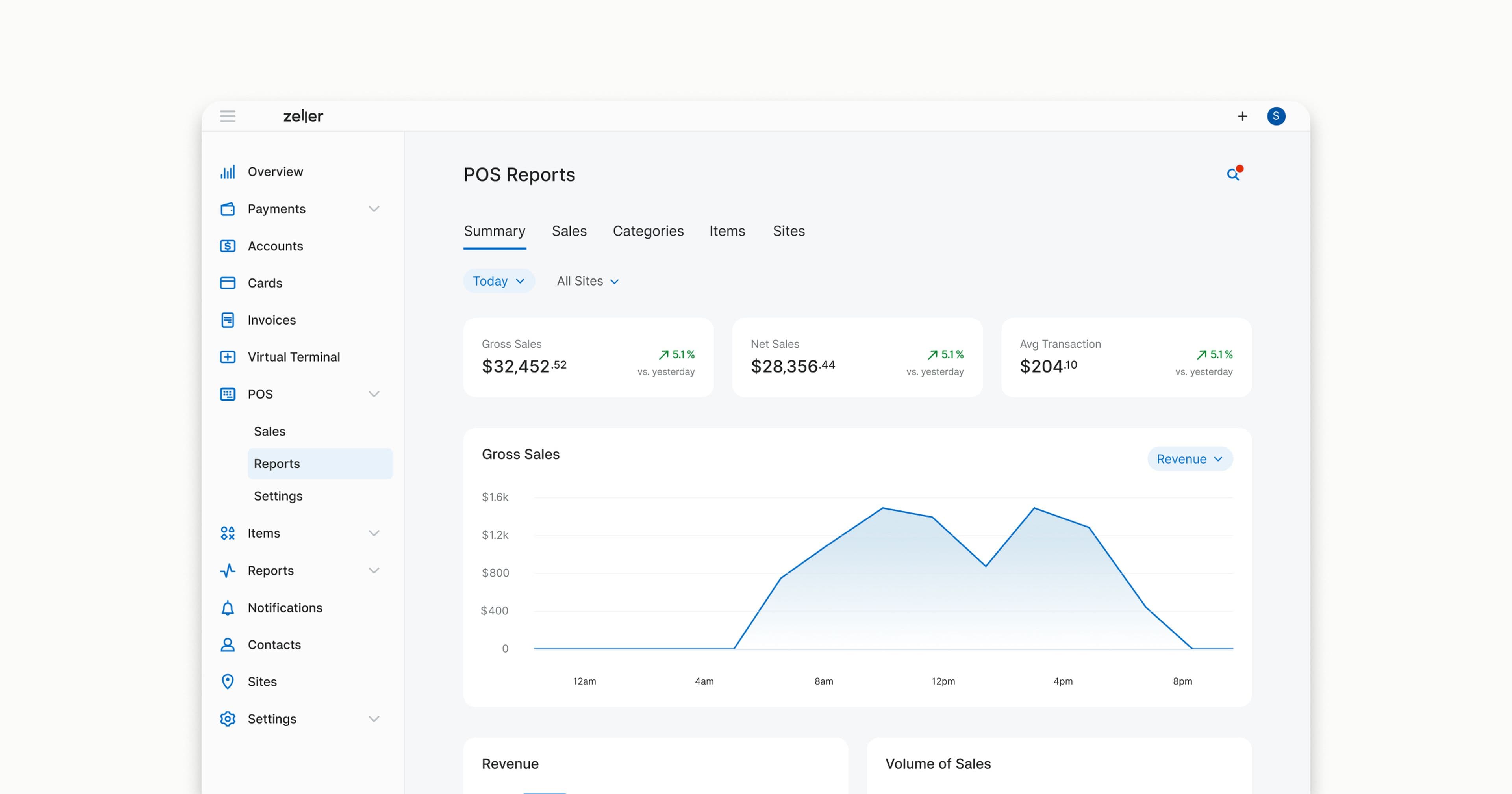Screen dimensions: 1512x794
Task: Expand the Payments chevron
Action: coord(374,208)
